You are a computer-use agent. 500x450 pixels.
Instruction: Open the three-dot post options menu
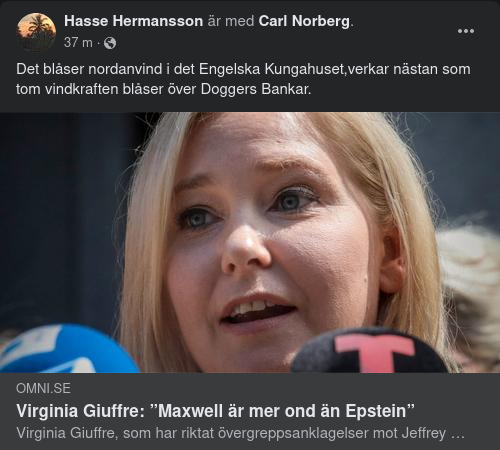click(x=466, y=31)
